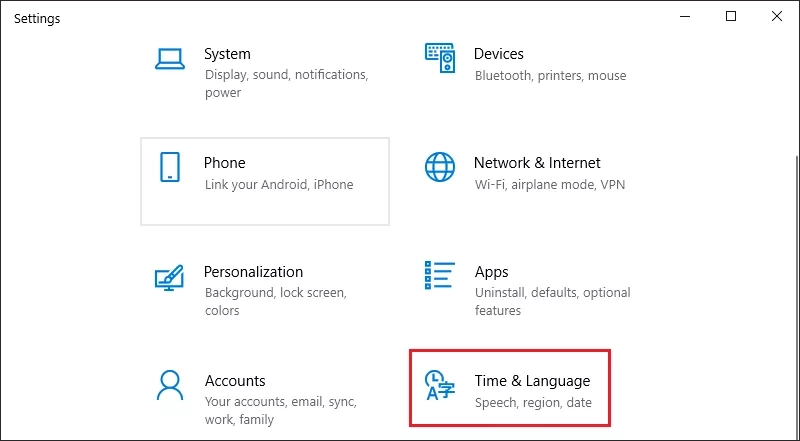Select the Network & Internet globe icon

(440, 167)
